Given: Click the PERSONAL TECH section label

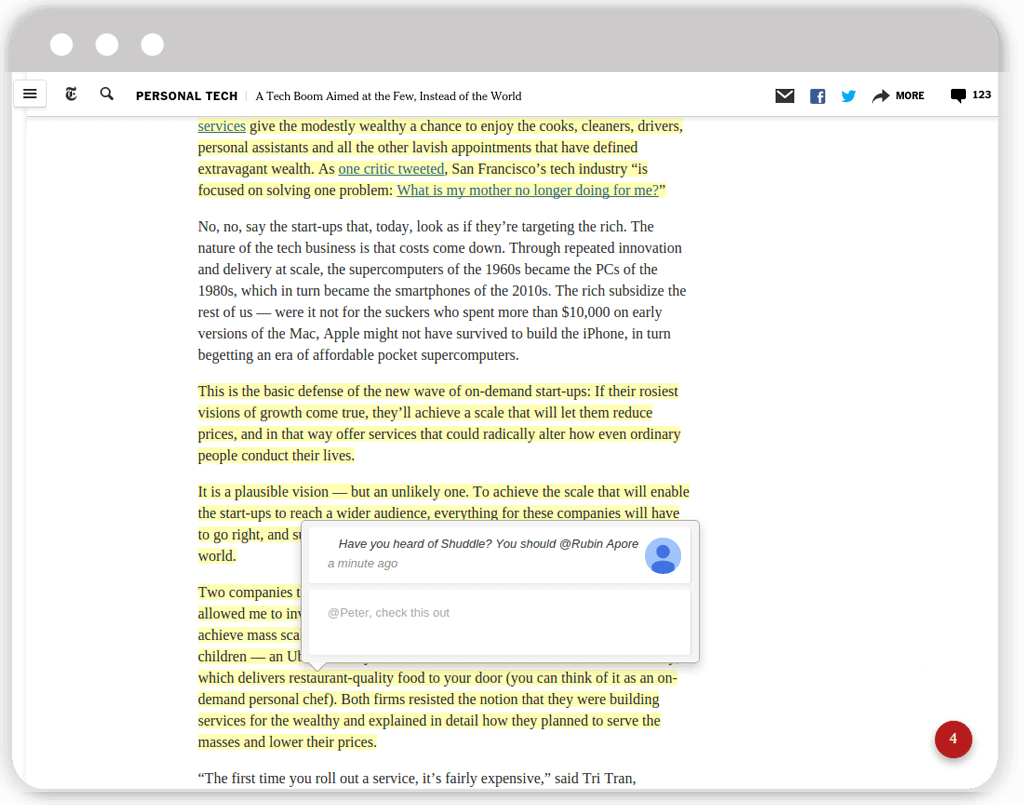Looking at the screenshot, I should 187,96.
